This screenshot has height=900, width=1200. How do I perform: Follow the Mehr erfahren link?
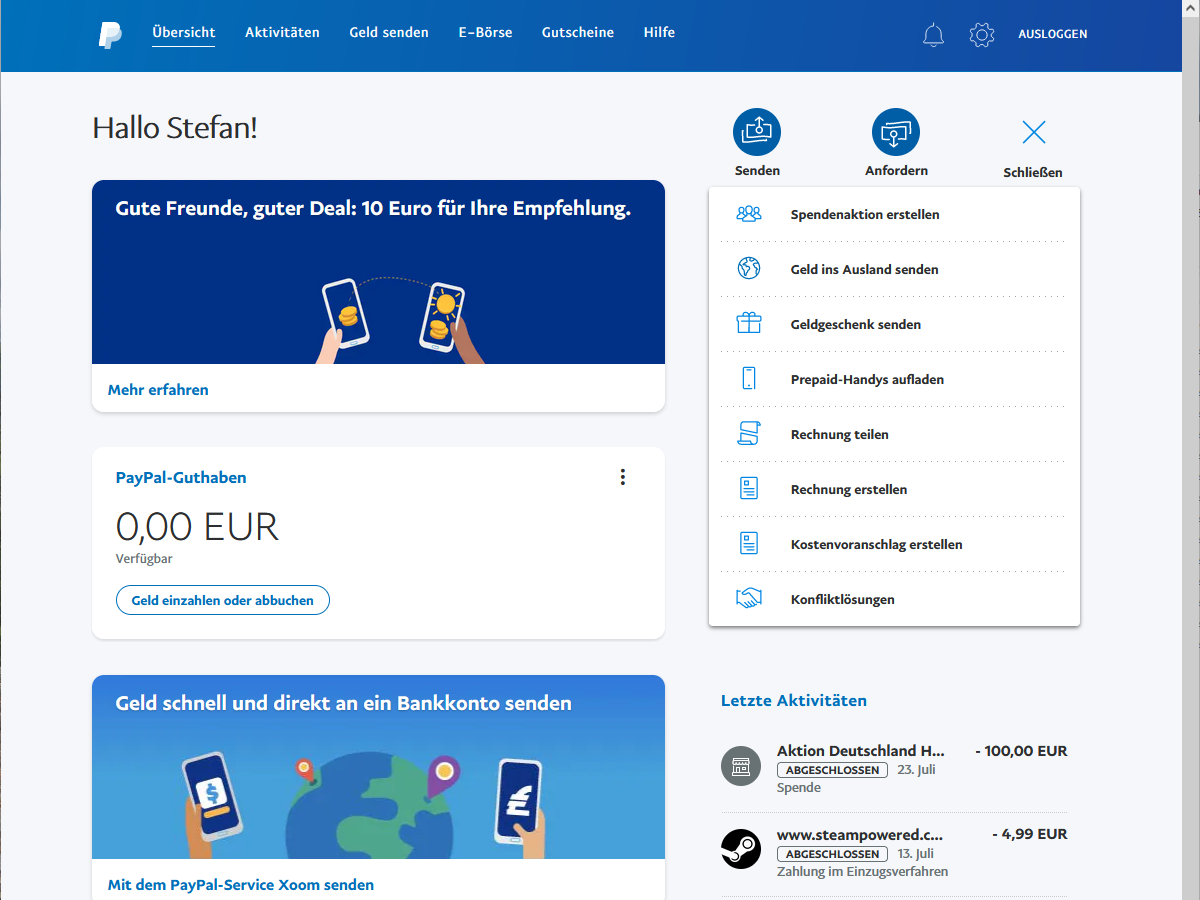tap(158, 390)
